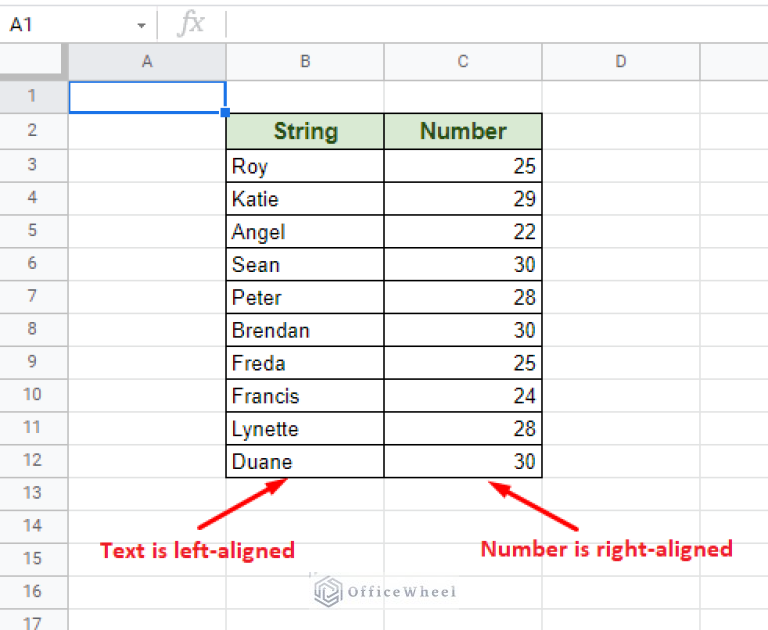Click the select-all corner box

(33, 62)
